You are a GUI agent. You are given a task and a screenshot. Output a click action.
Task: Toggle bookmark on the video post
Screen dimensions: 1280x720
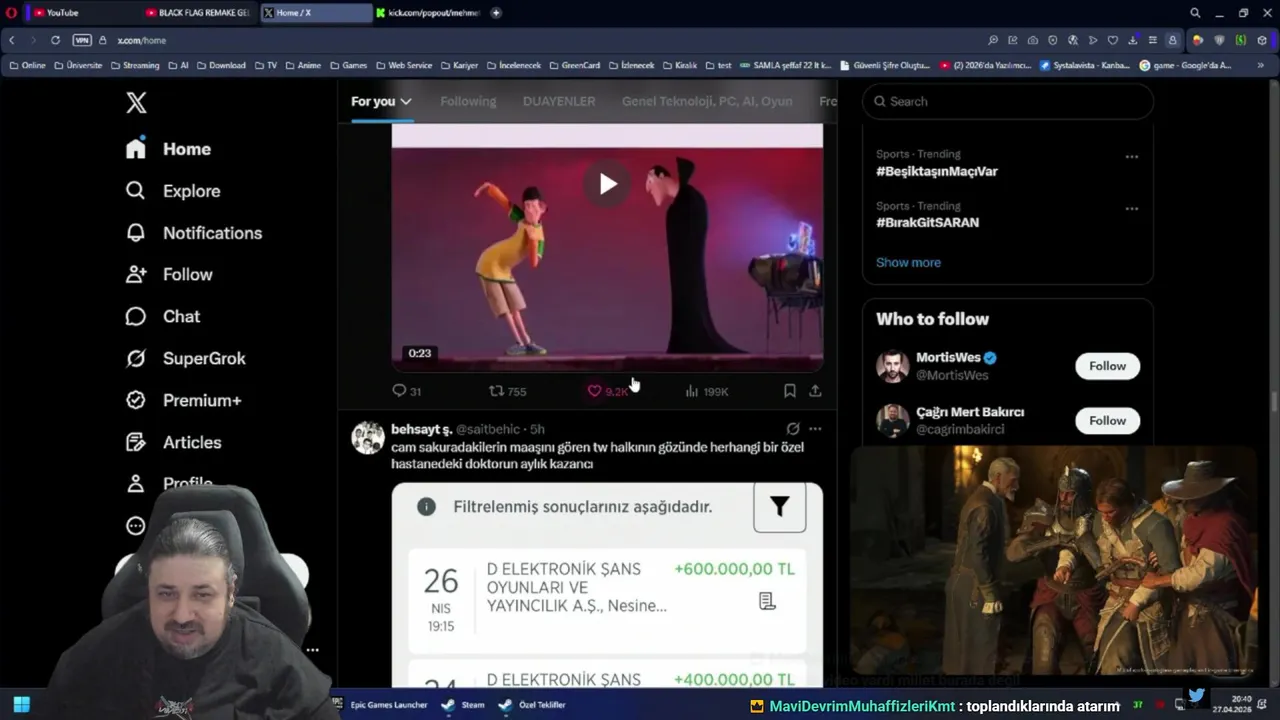[790, 391]
